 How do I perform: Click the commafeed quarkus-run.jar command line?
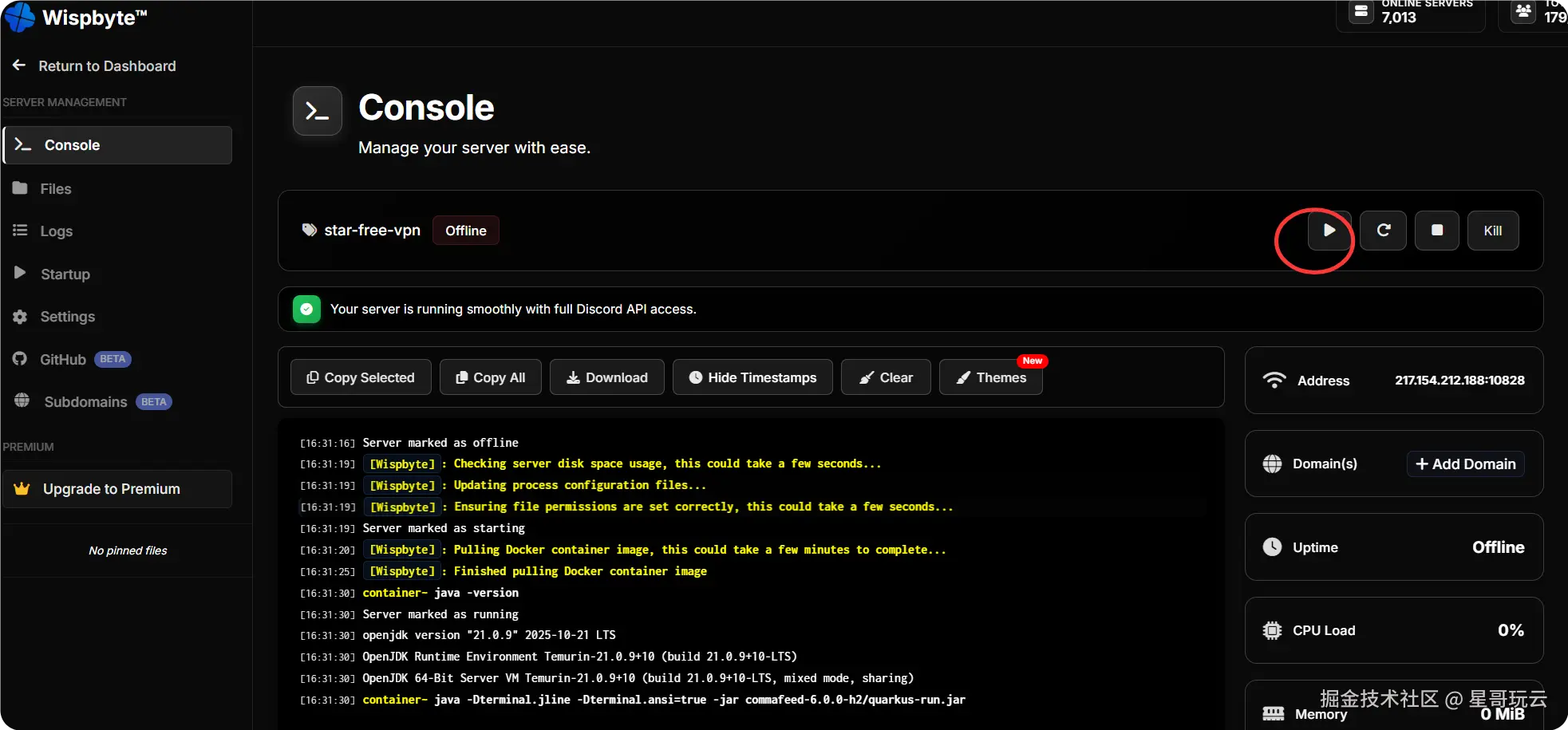pyautogui.click(x=664, y=700)
